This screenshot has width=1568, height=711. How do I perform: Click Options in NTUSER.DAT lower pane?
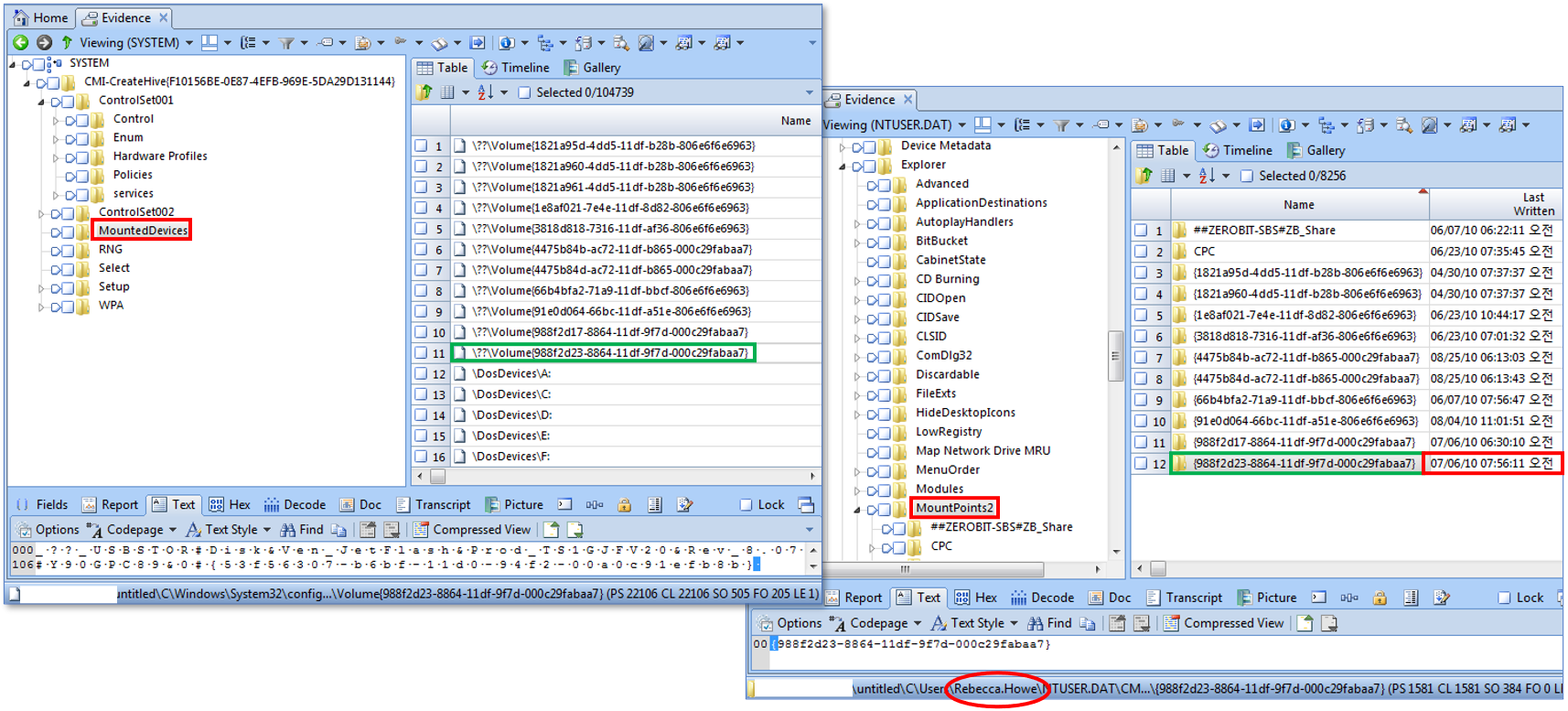point(790,623)
